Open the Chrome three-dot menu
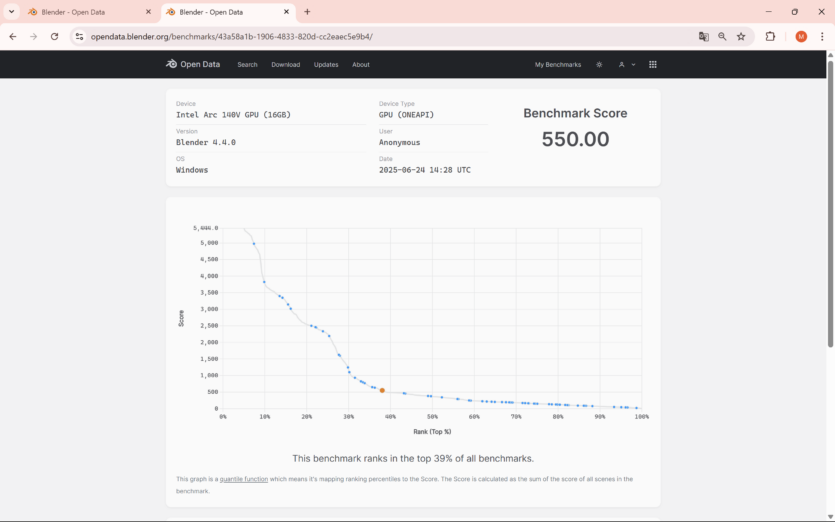The height and width of the screenshot is (522, 835). pos(822,37)
